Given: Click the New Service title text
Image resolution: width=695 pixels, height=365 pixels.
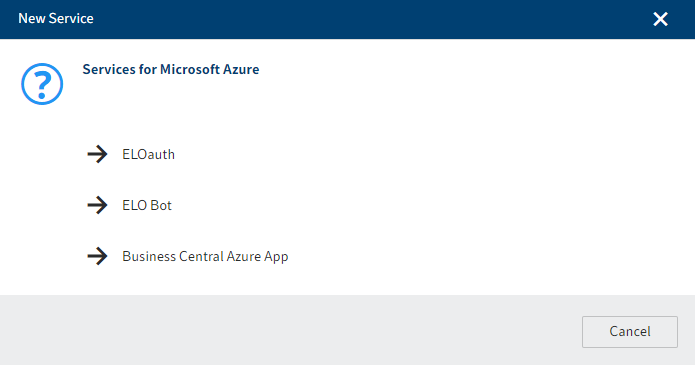Looking at the screenshot, I should [56, 18].
